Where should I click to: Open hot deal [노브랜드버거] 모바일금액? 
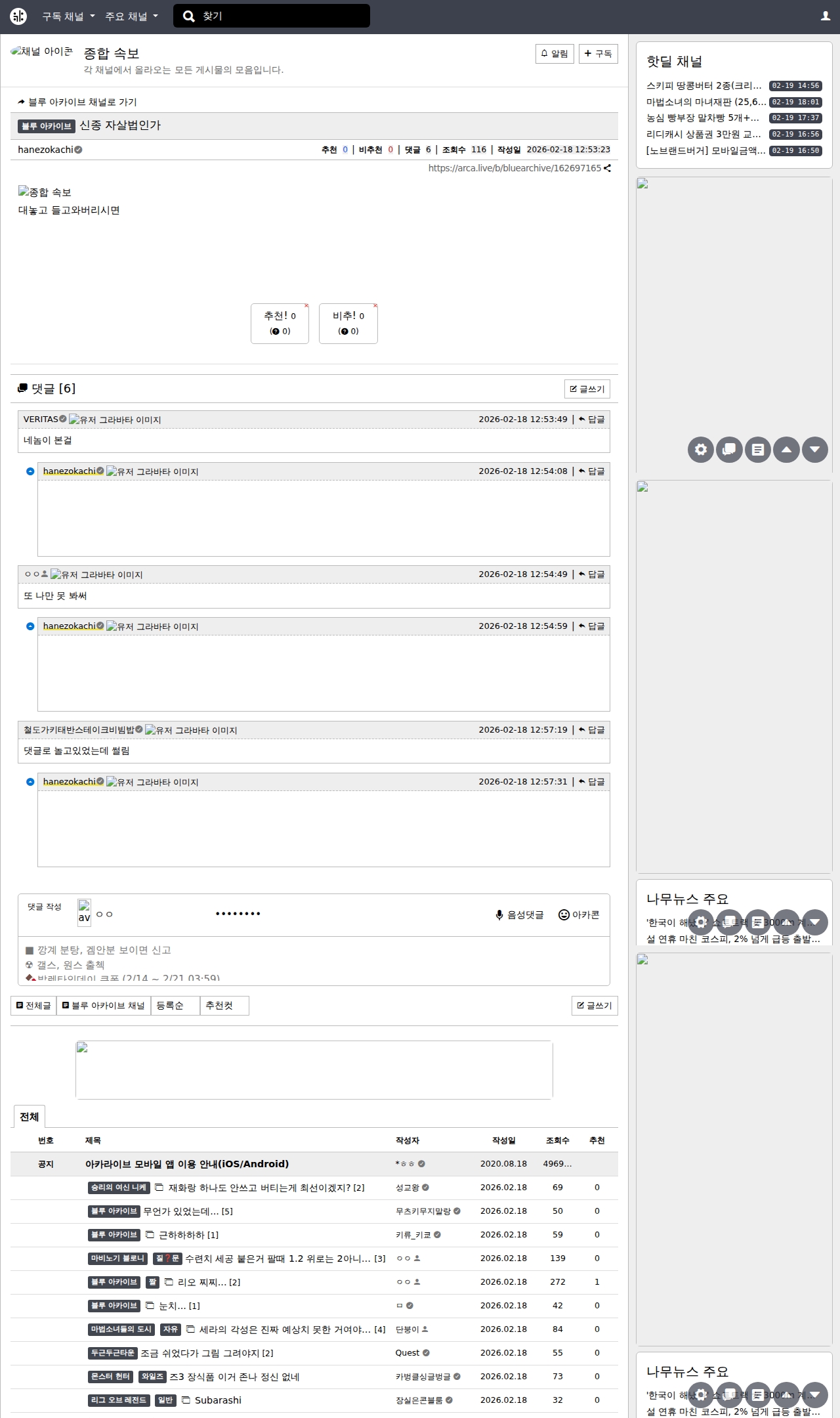pyautogui.click(x=706, y=150)
